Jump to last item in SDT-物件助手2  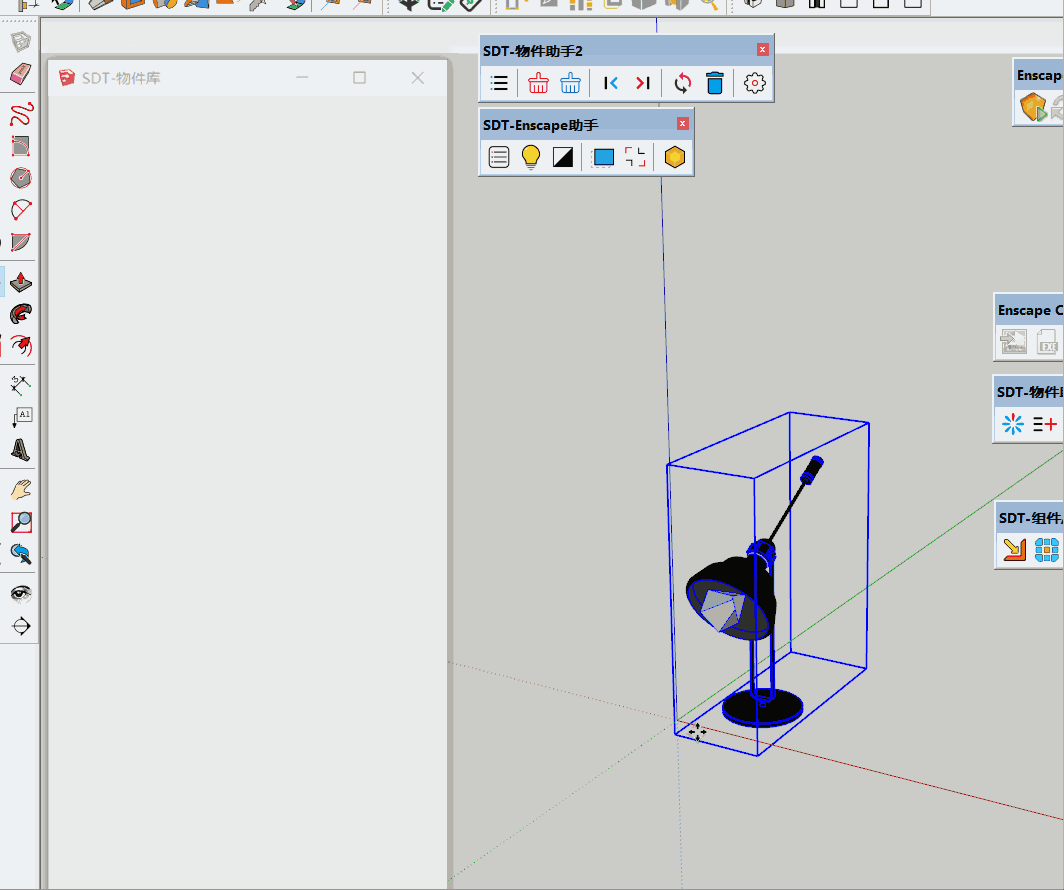[x=643, y=83]
